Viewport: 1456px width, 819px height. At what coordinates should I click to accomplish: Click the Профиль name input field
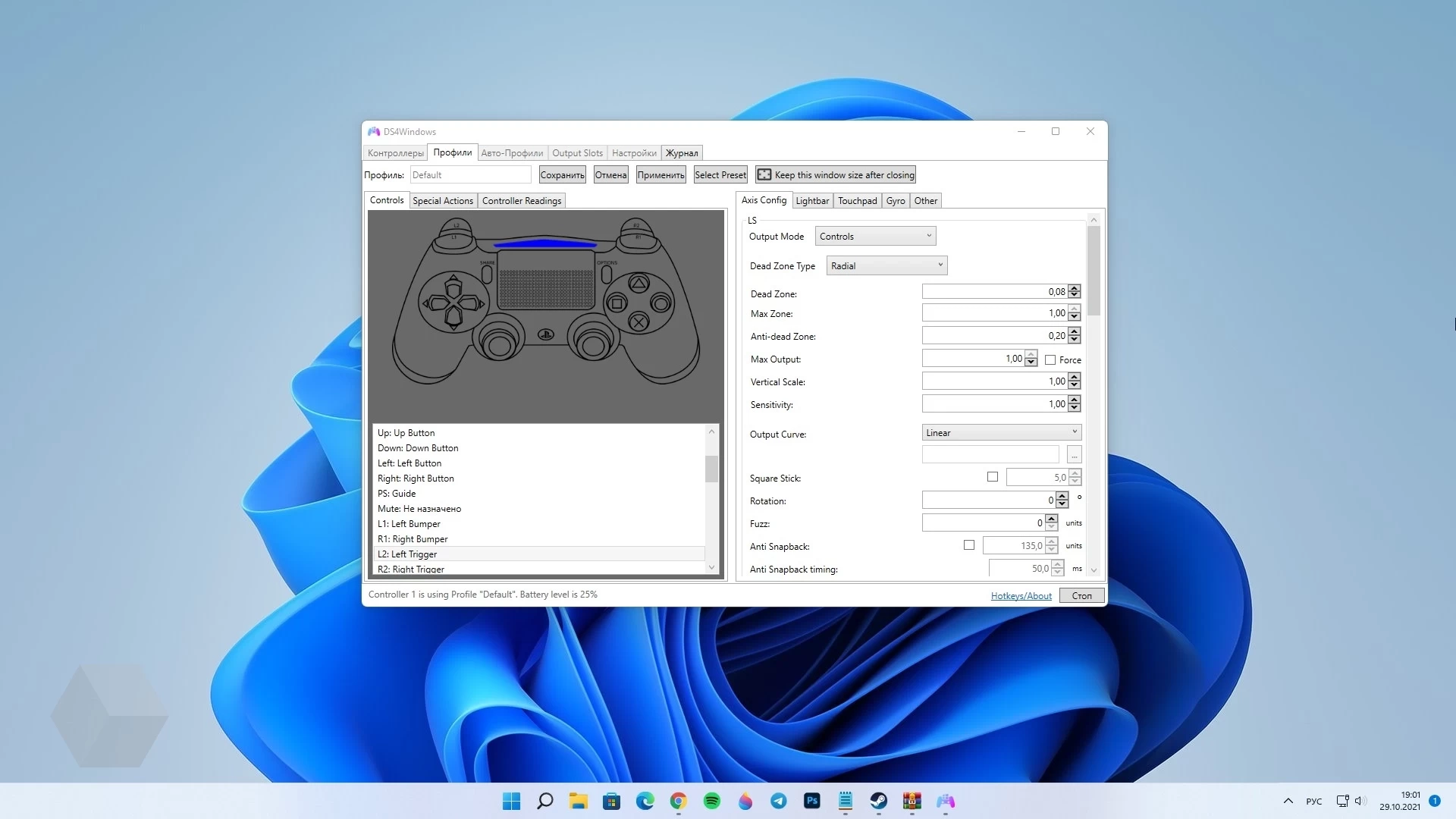470,175
